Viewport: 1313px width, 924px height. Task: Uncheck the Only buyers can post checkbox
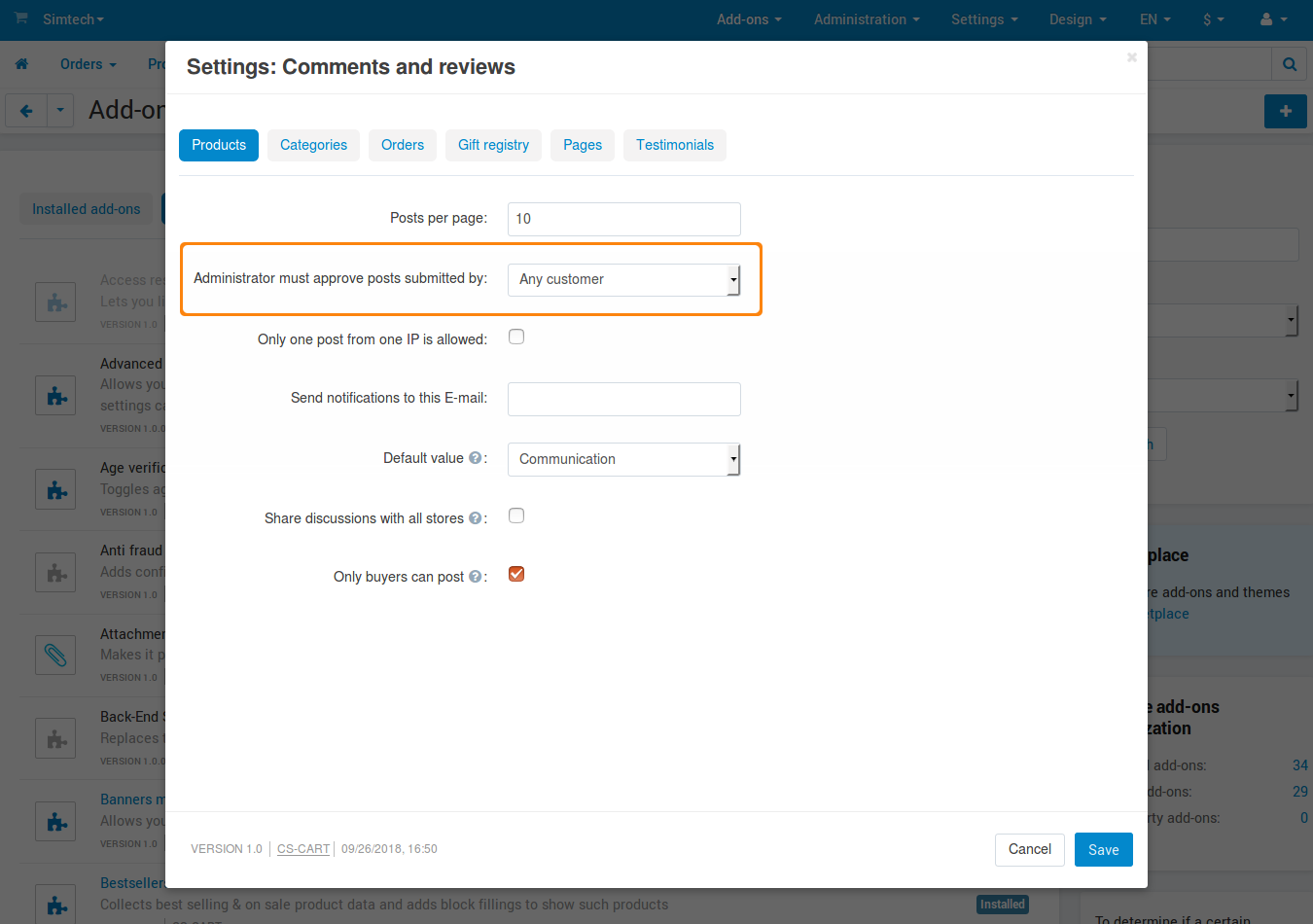coord(516,574)
